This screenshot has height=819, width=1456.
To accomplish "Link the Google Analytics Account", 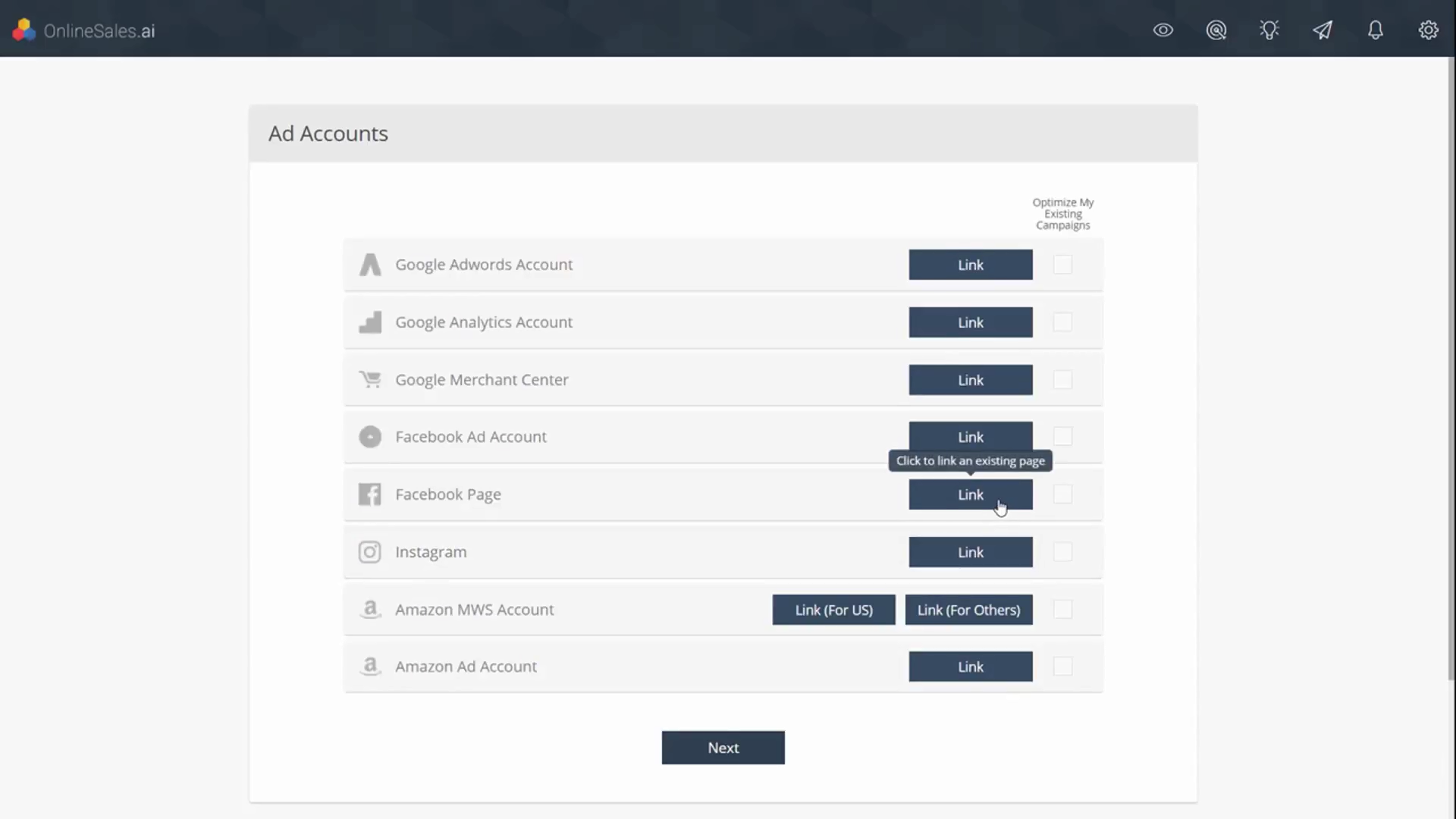I will click(x=970, y=322).
